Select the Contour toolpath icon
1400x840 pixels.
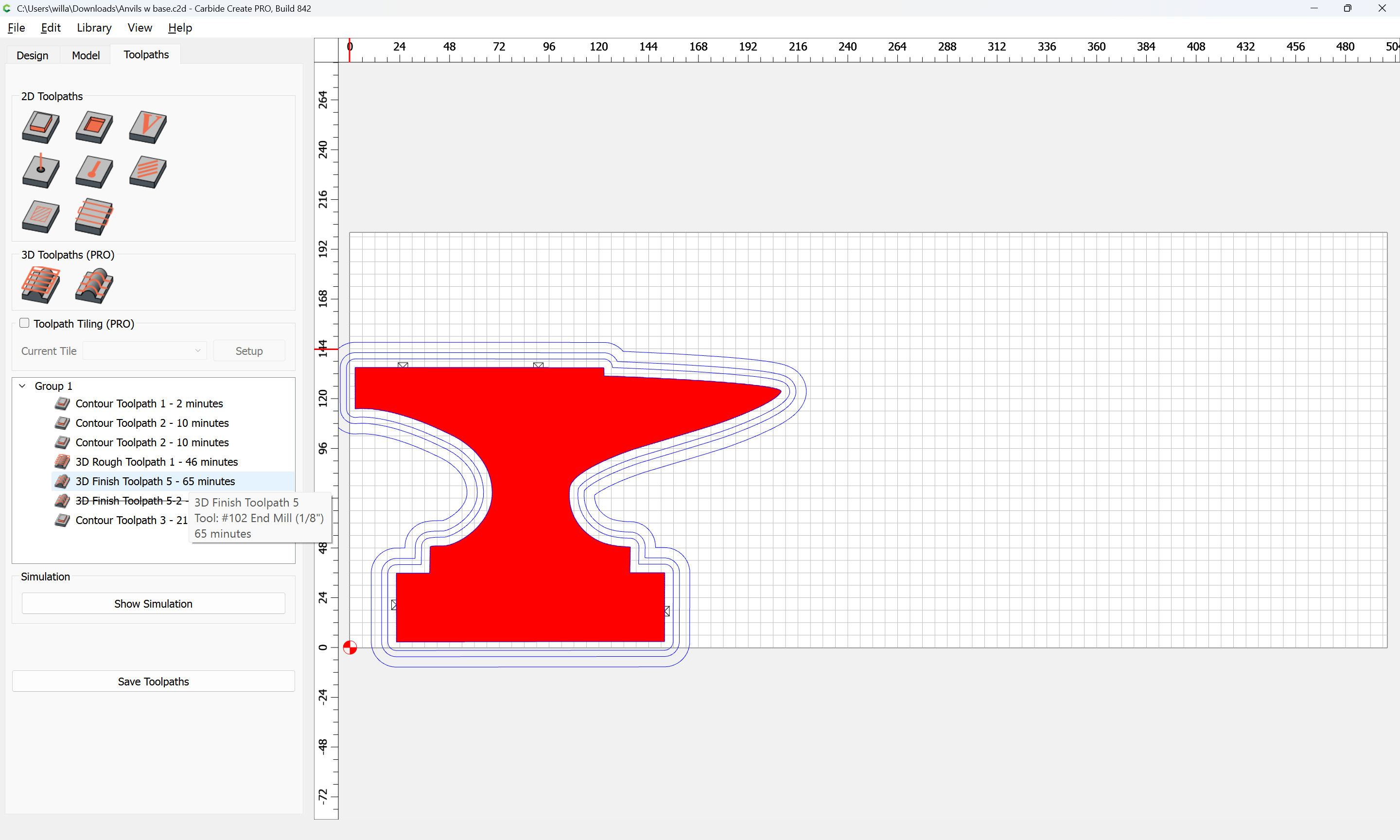pyautogui.click(x=40, y=127)
